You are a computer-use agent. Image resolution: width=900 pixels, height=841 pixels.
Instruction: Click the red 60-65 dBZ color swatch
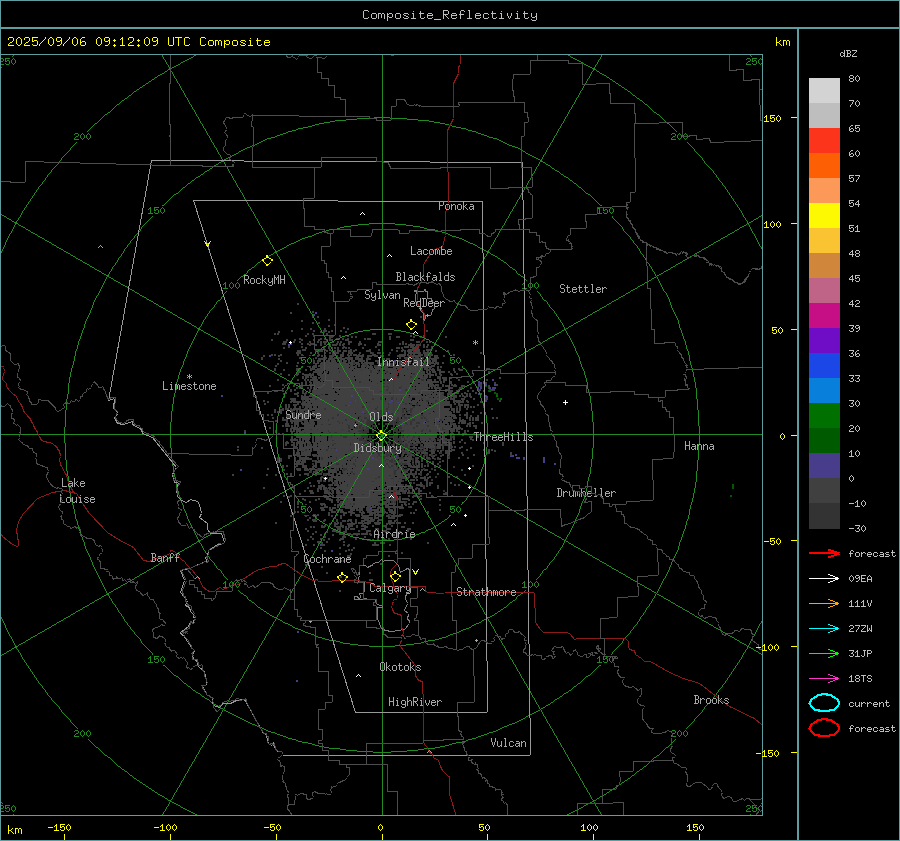824,141
